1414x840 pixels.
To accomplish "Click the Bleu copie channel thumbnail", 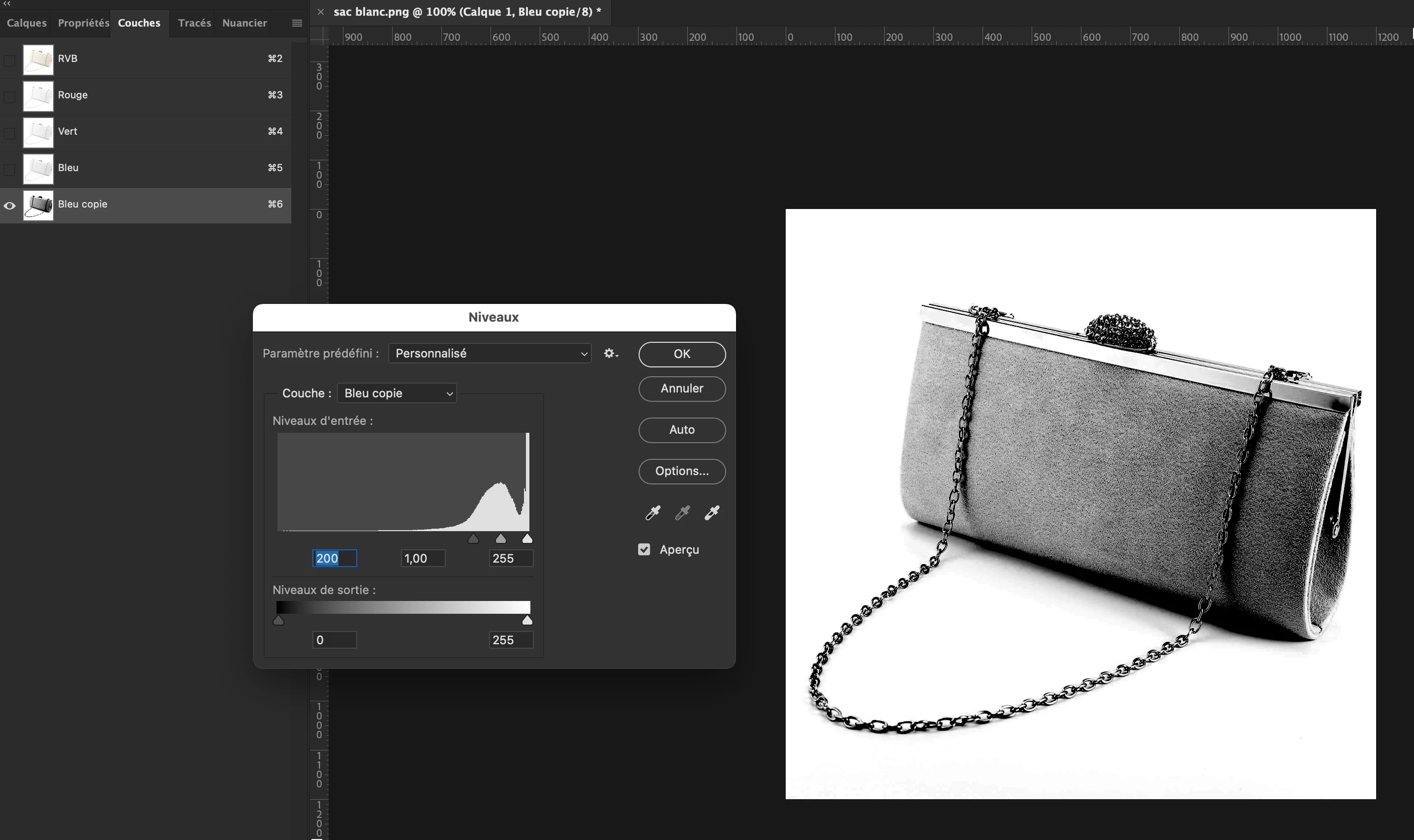I will point(38,205).
